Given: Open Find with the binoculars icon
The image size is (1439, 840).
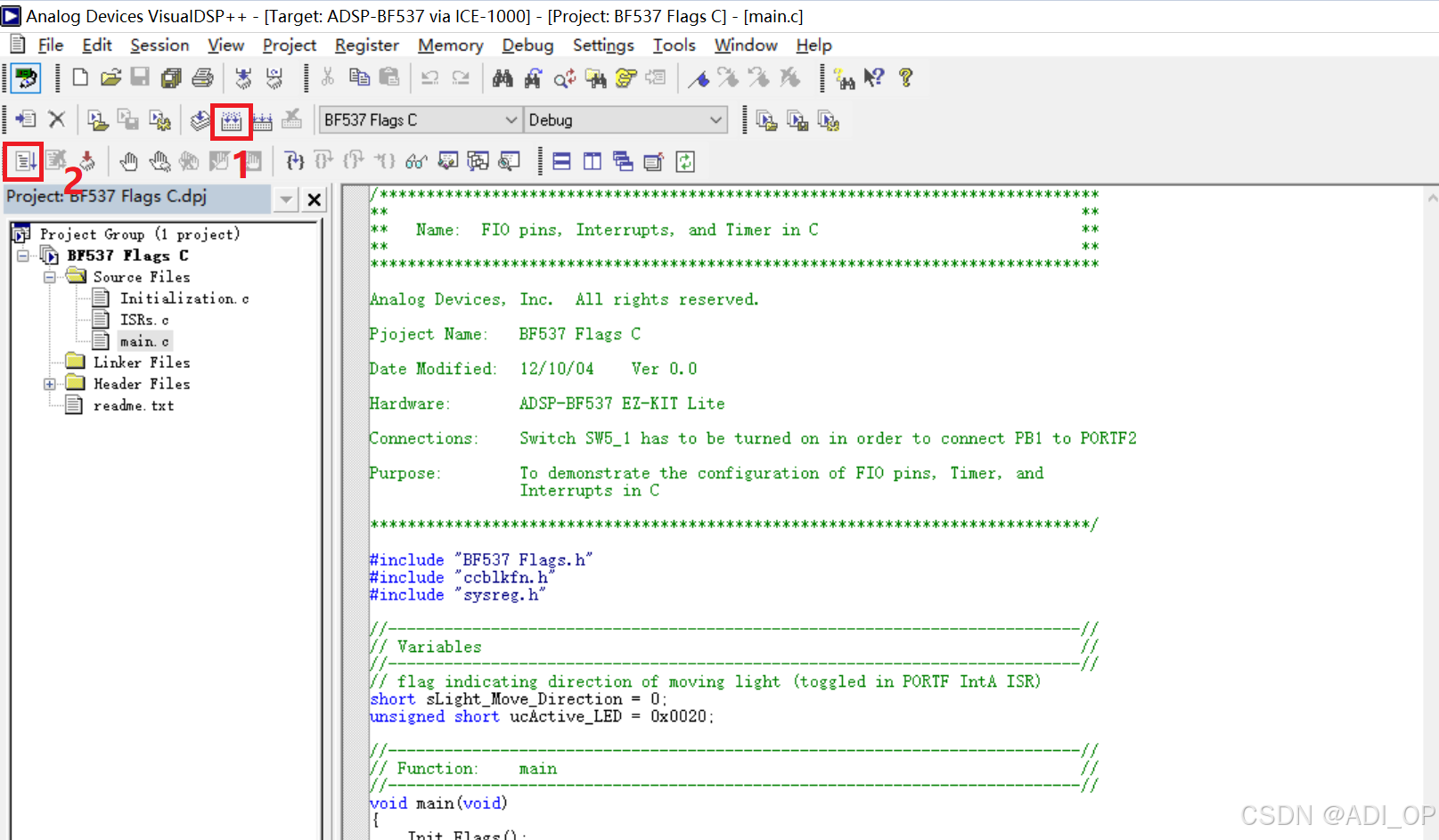Looking at the screenshot, I should (503, 77).
